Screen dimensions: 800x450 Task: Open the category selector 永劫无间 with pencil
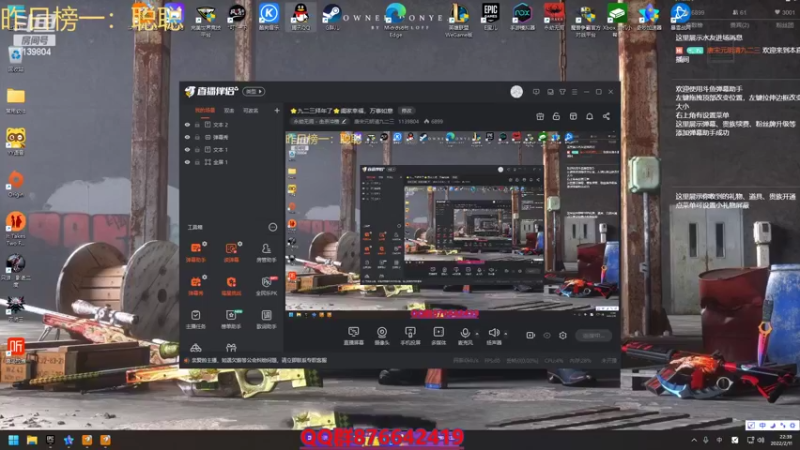[319, 121]
